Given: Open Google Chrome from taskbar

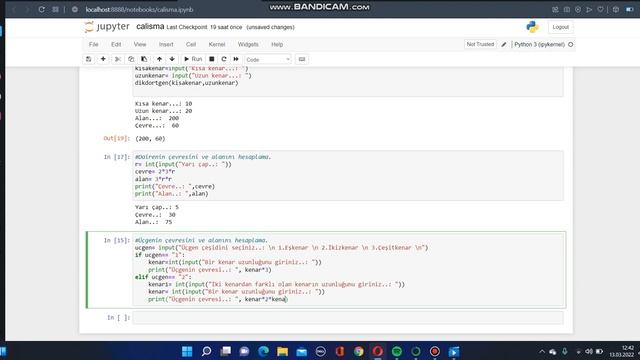Looking at the screenshot, I should pyautogui.click(x=358, y=351).
